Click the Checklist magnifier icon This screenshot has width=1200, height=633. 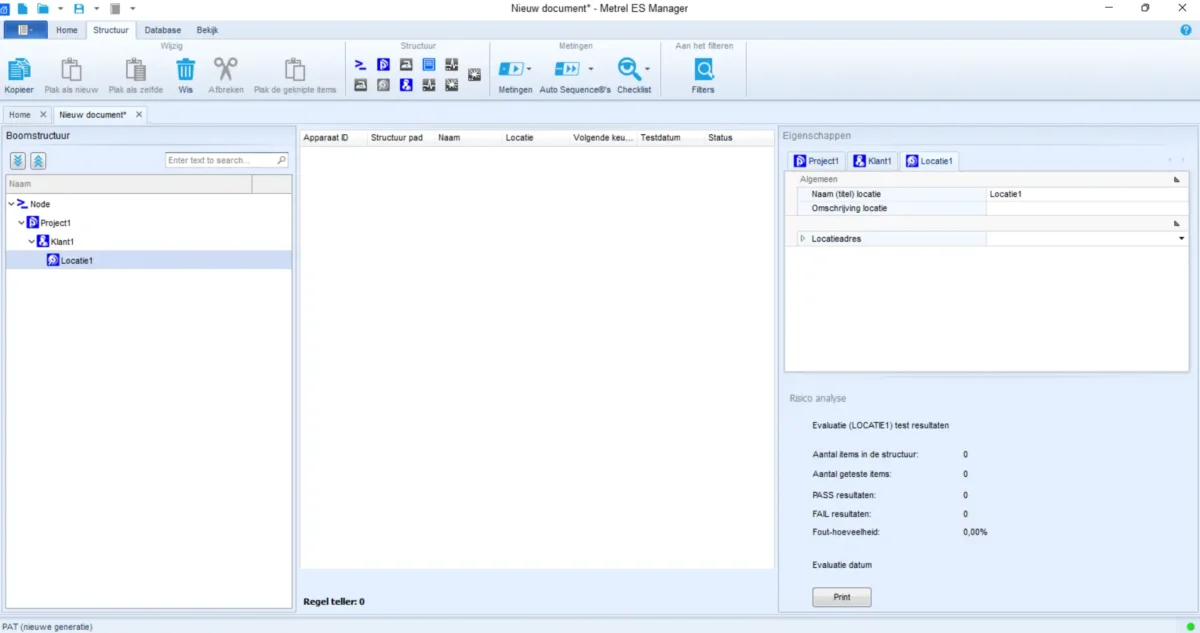click(629, 69)
